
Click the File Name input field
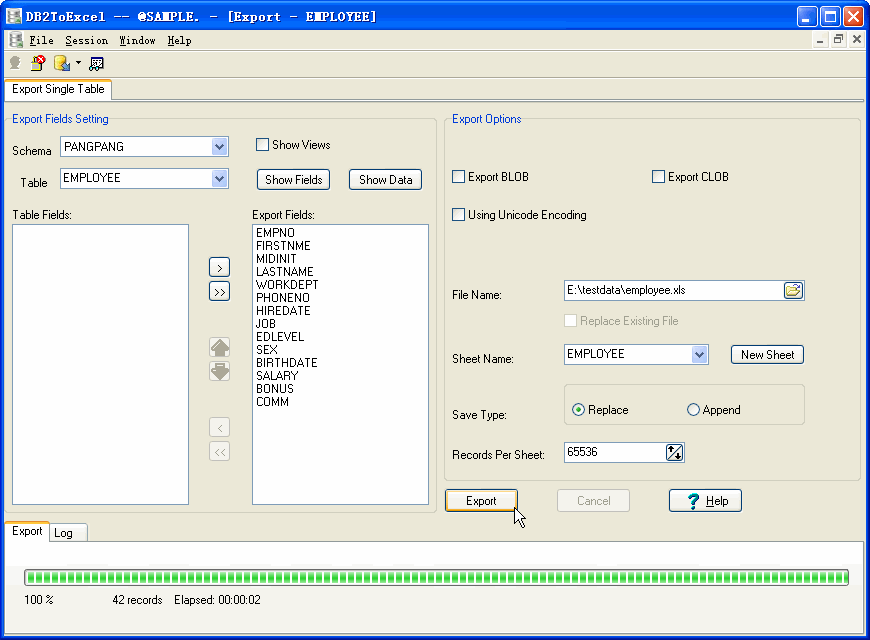[x=674, y=290]
